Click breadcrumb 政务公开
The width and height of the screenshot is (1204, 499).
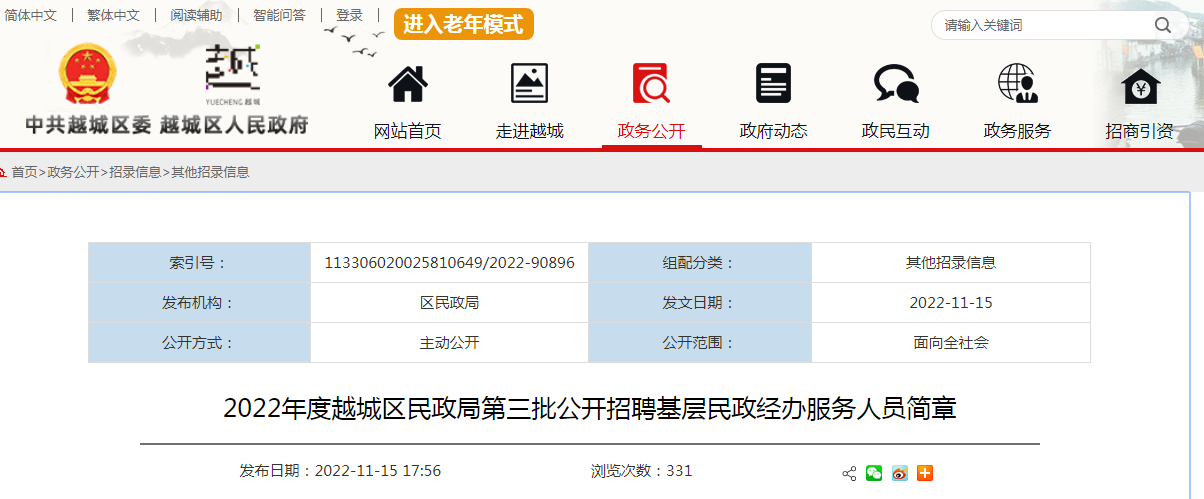point(73,172)
